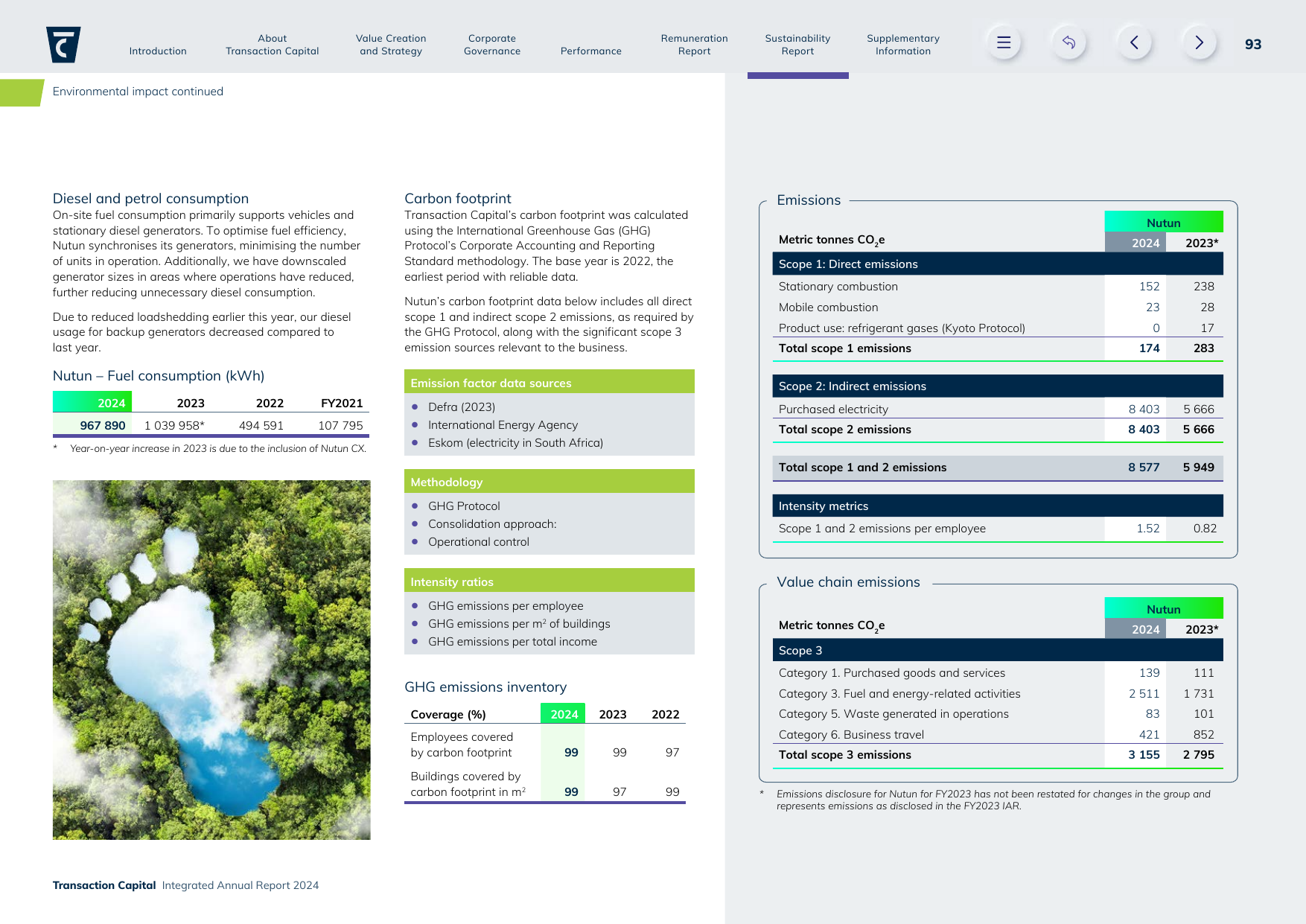Click the Intensity ratios green header
1306x924 pixels.
(x=550, y=582)
